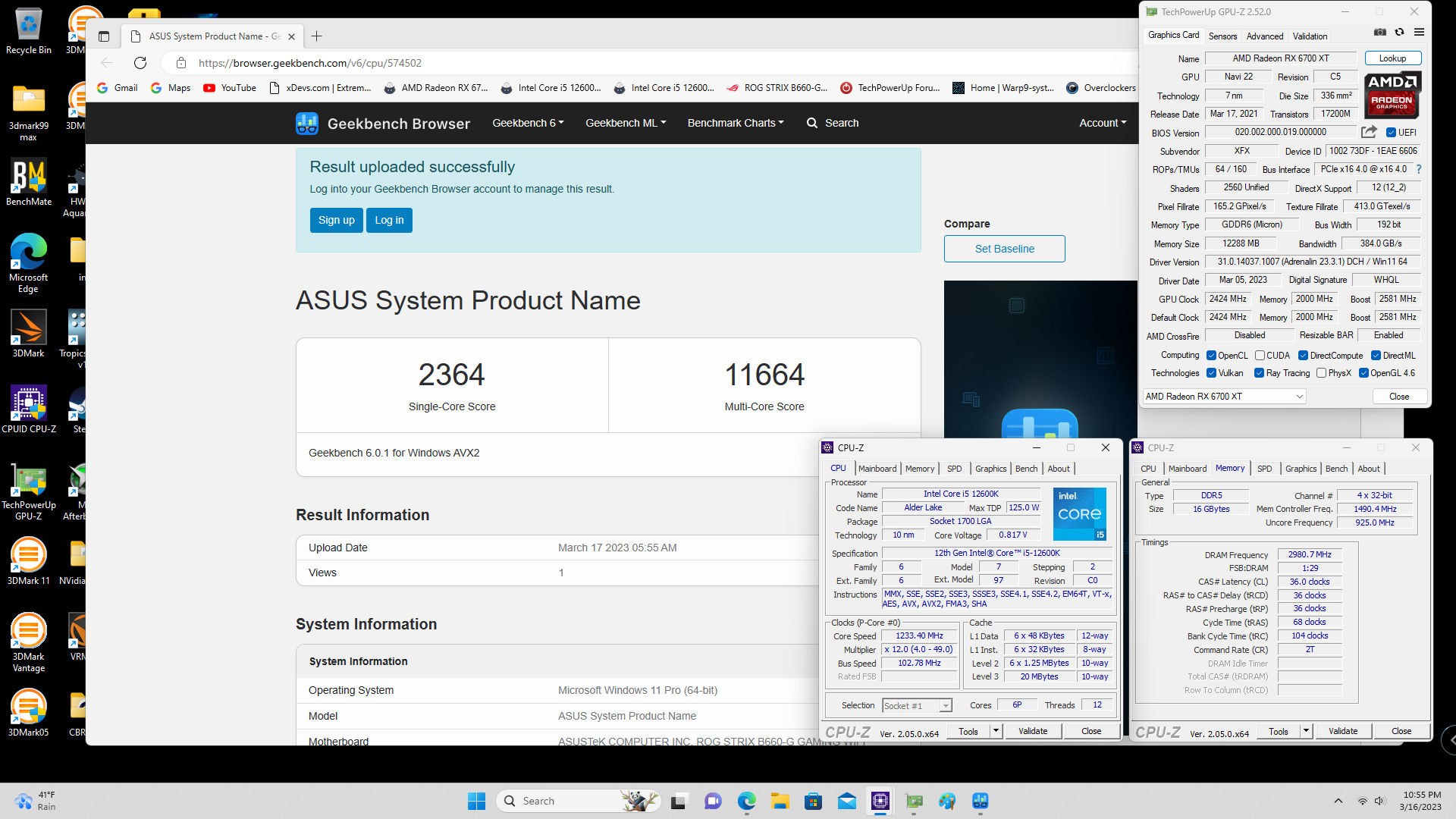Click the Windows Start button on the taskbar

tap(476, 801)
